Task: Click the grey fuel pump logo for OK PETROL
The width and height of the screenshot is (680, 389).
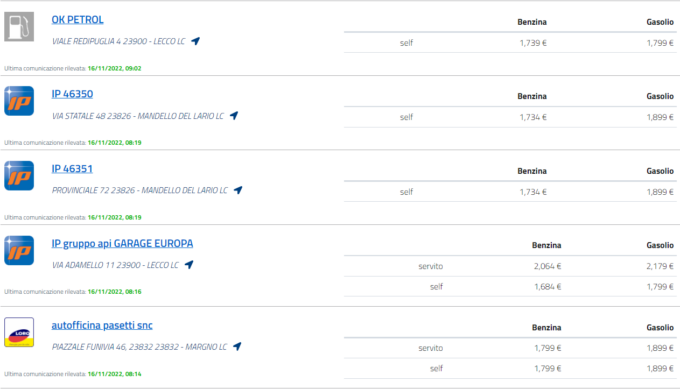Action: (x=19, y=26)
